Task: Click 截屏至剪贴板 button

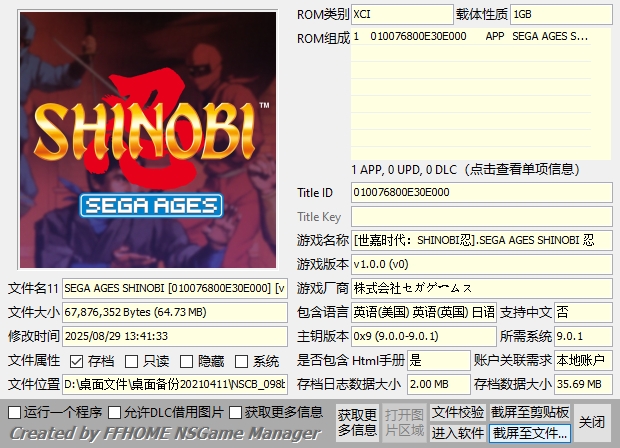Action: [x=530, y=412]
